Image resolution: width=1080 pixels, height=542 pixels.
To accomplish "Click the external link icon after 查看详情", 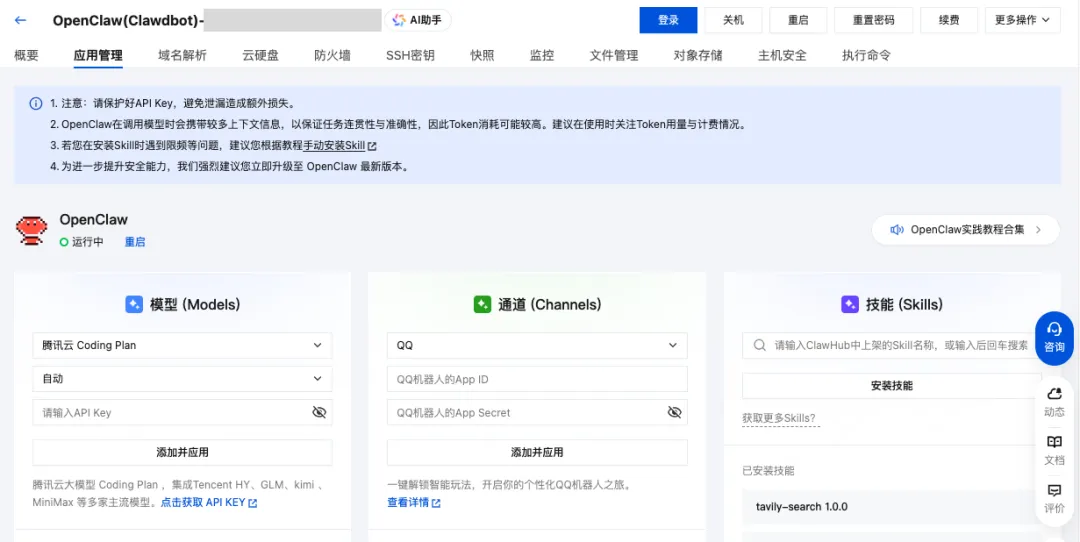I will point(436,503).
